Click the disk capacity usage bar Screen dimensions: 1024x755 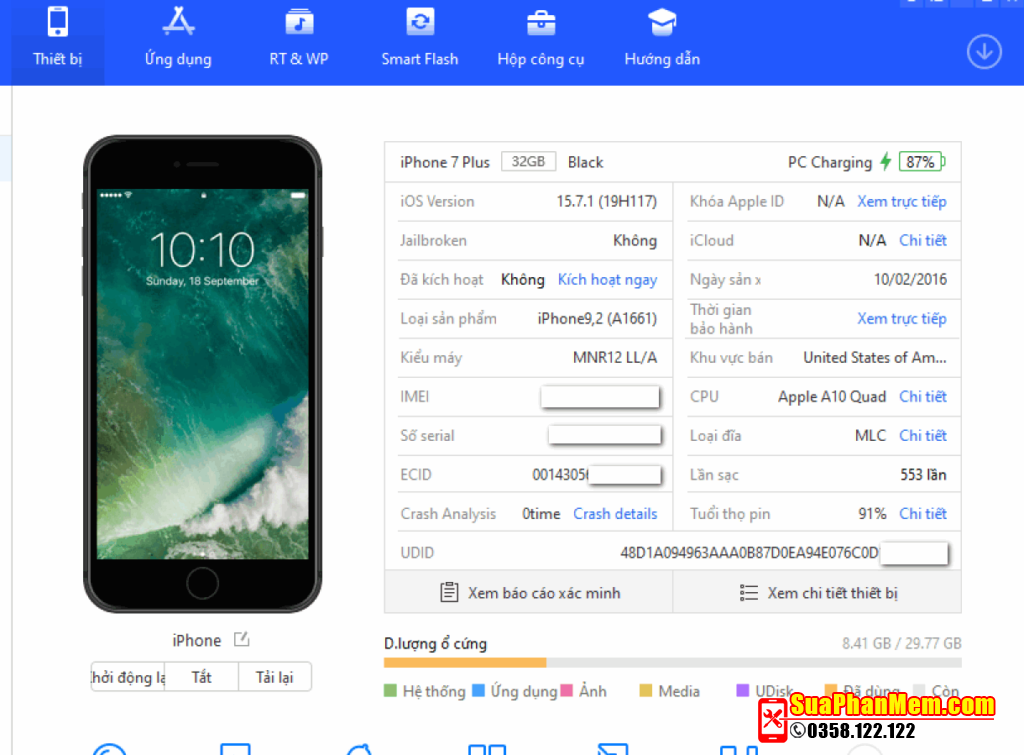pos(672,663)
